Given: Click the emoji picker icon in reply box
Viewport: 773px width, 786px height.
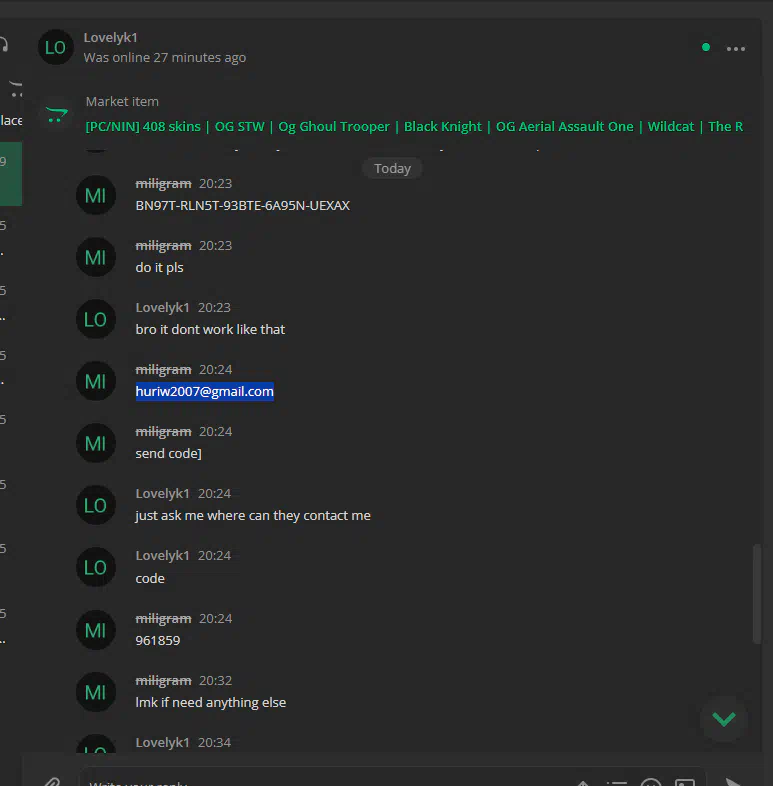Looking at the screenshot, I should coord(651,782).
